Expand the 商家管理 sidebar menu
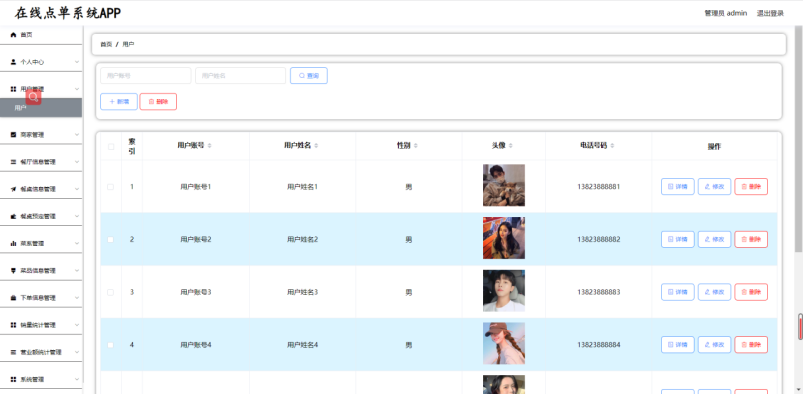 click(41, 135)
